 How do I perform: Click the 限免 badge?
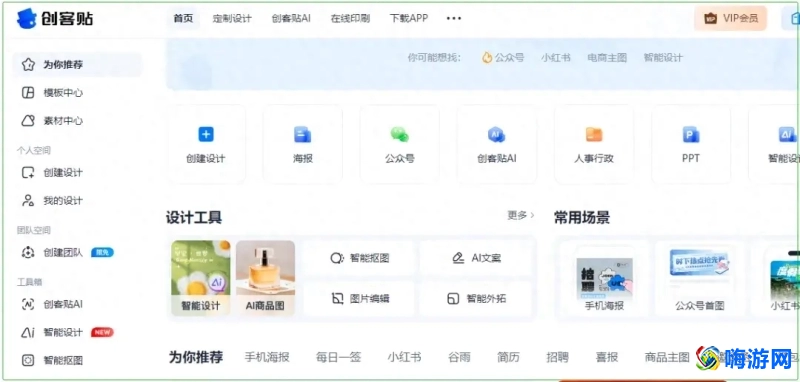click(102, 252)
